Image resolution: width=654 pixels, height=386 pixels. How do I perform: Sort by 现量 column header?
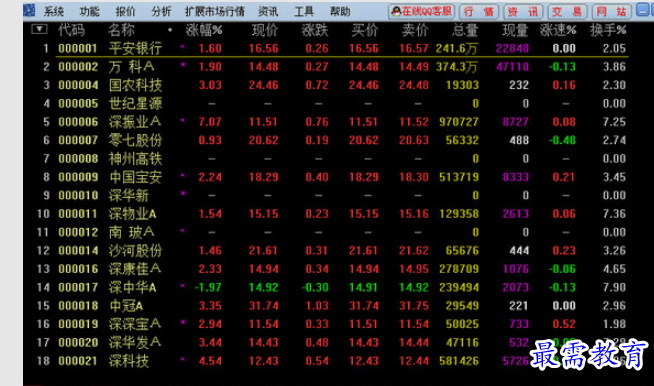click(515, 30)
